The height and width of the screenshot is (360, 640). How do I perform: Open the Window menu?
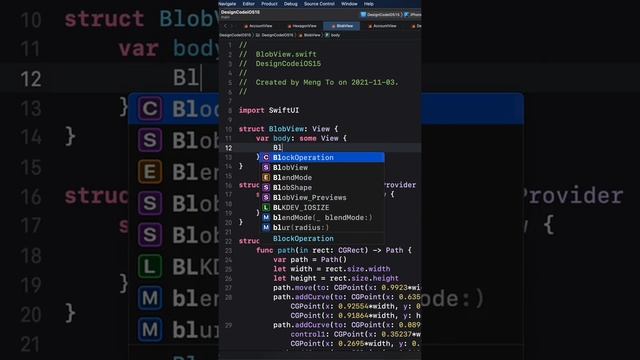[349, 4]
